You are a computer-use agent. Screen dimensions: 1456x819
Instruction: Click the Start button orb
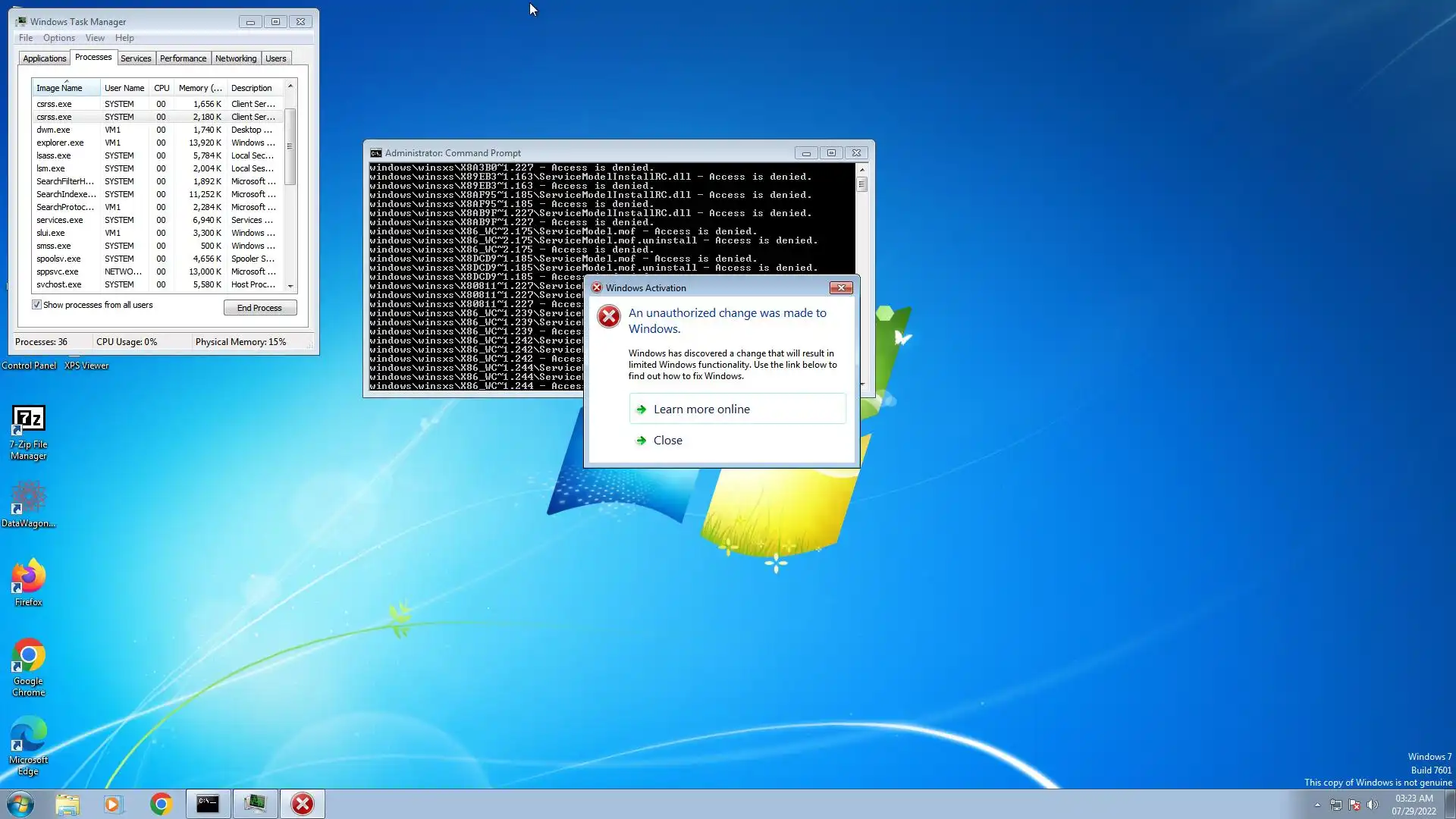point(20,804)
